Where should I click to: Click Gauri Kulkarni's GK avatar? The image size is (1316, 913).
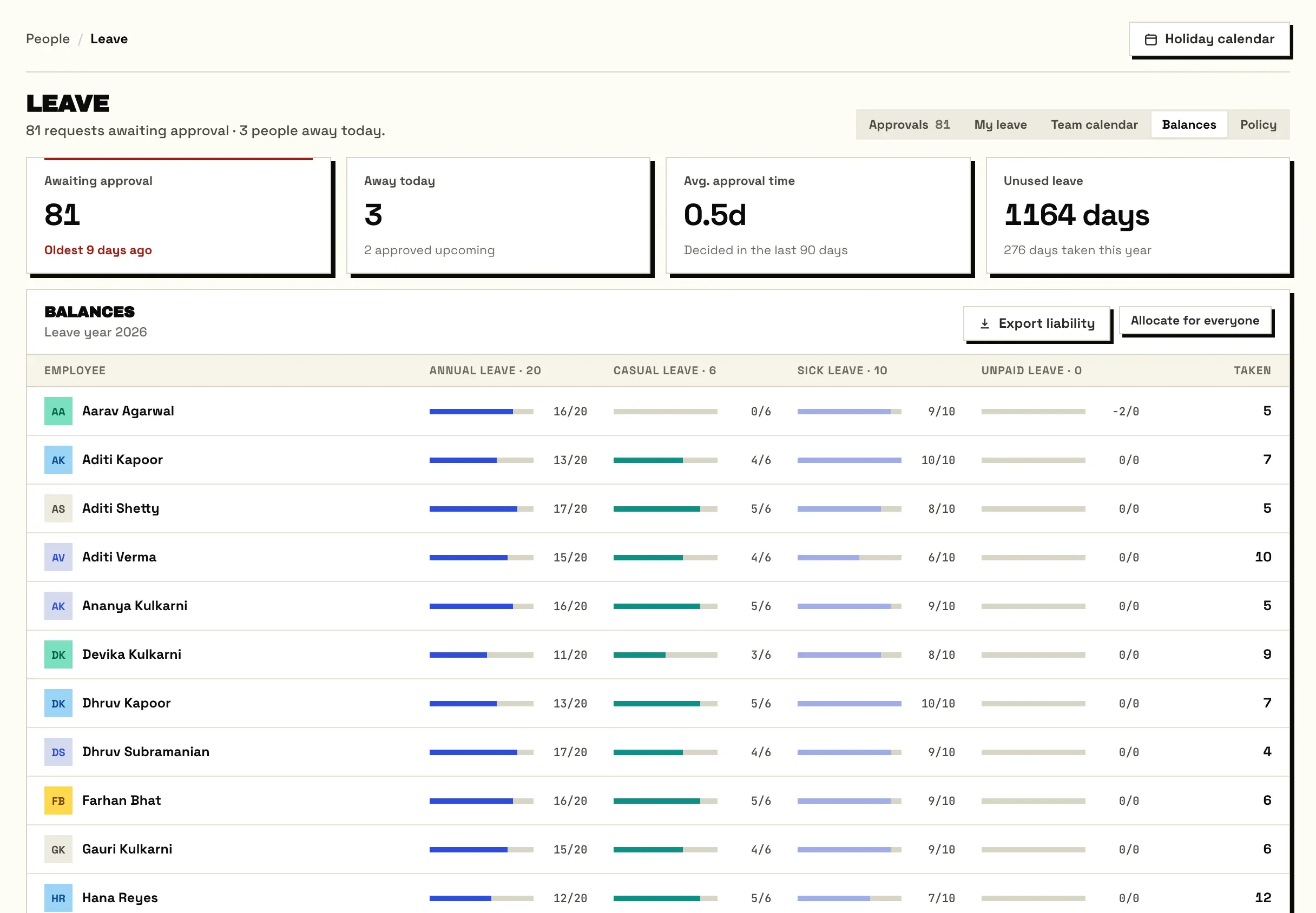coord(58,849)
